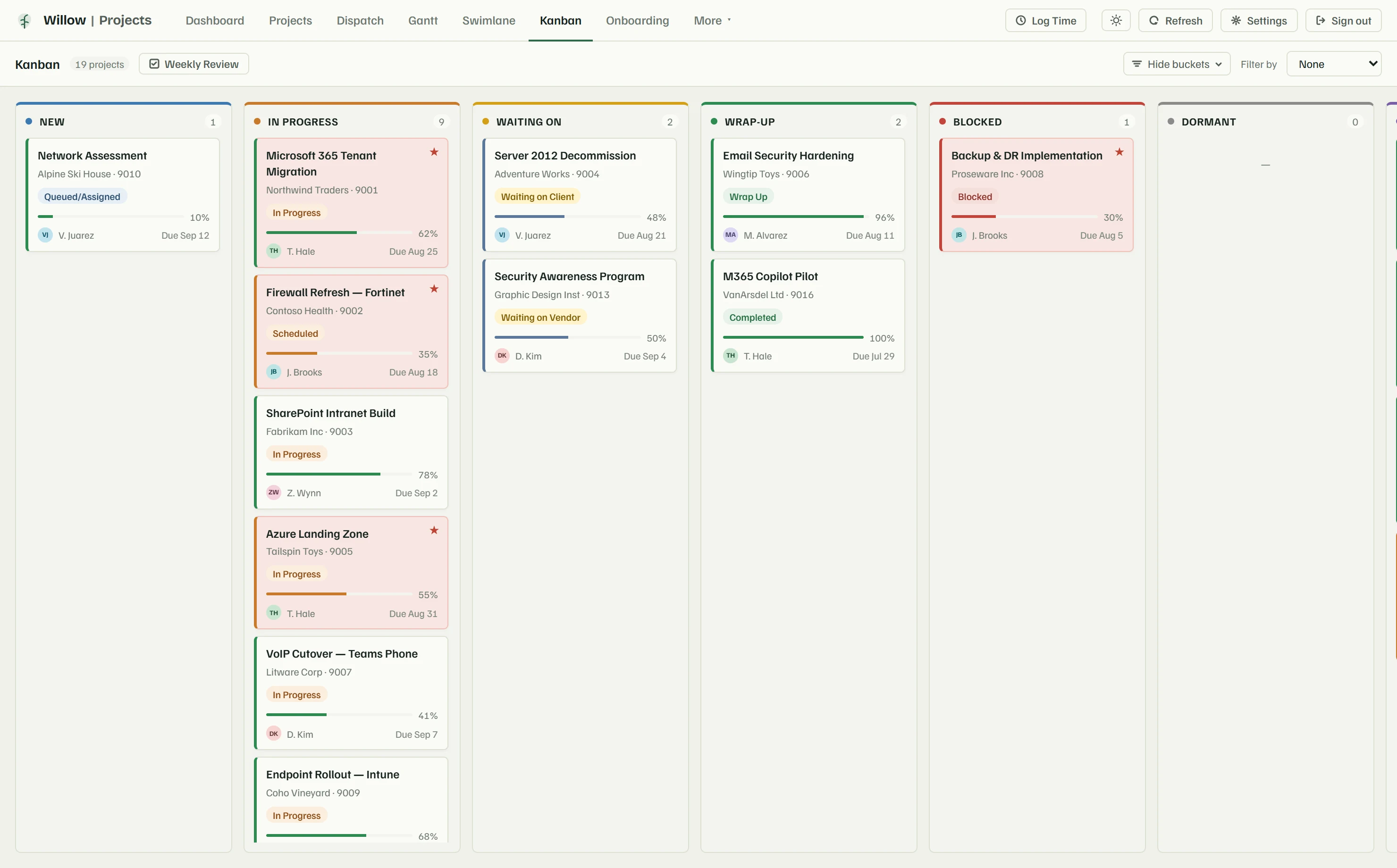Go to the Dashboard tab
The image size is (1397, 868).
click(215, 21)
